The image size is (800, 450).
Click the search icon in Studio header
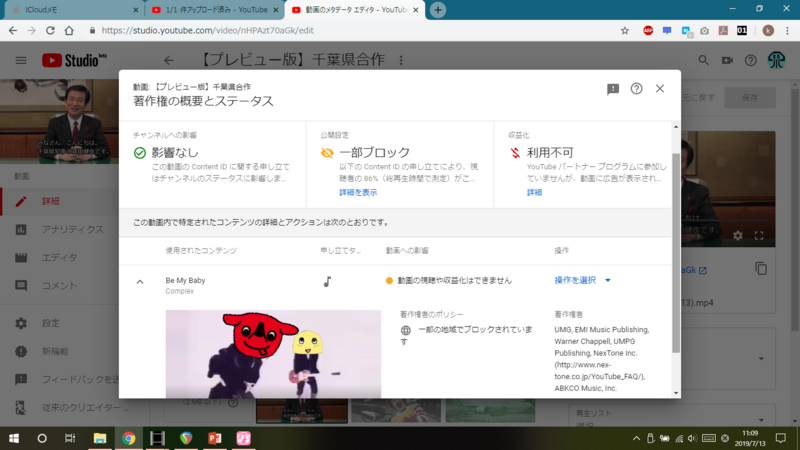(704, 61)
